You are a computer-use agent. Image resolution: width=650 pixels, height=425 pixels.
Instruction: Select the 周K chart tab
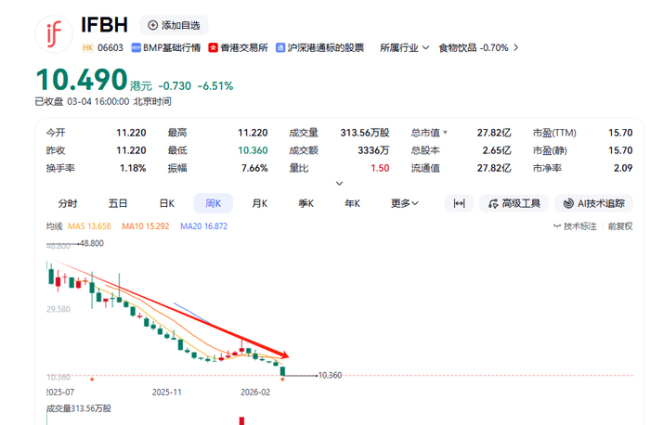(x=213, y=204)
